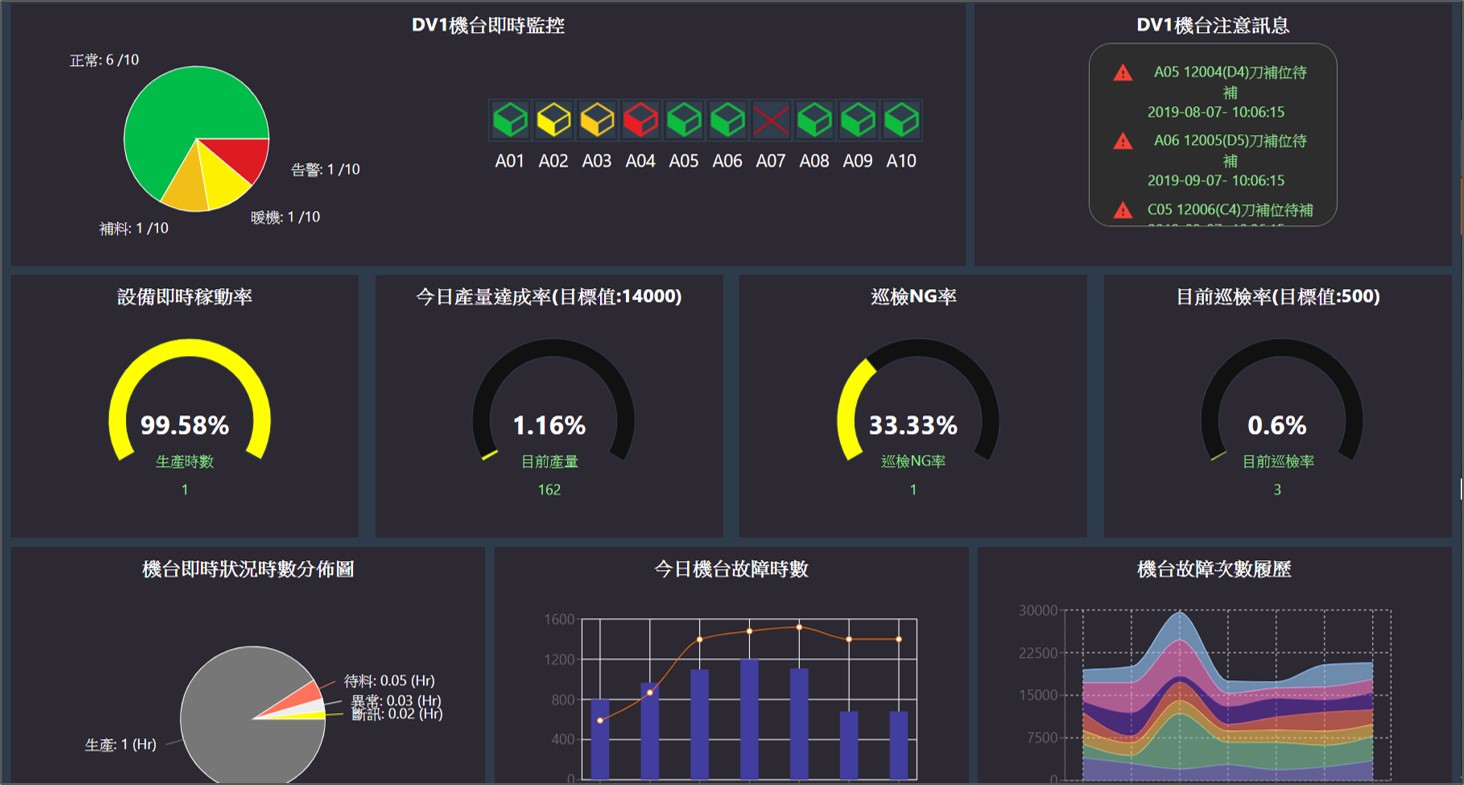
Task: Click the 162 current output value
Action: 549,490
